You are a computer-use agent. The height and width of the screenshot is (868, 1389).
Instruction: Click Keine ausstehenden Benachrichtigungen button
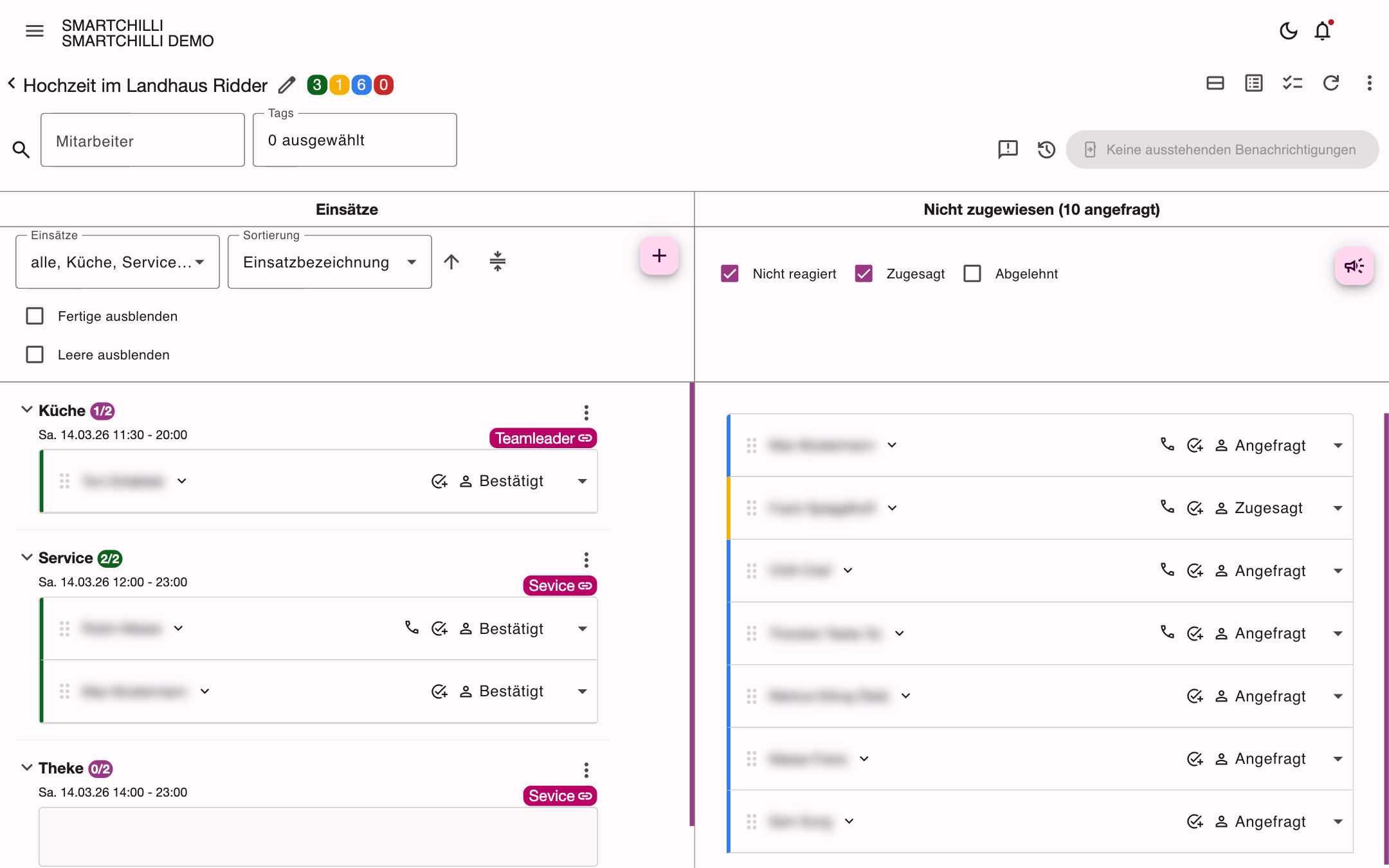1222,149
